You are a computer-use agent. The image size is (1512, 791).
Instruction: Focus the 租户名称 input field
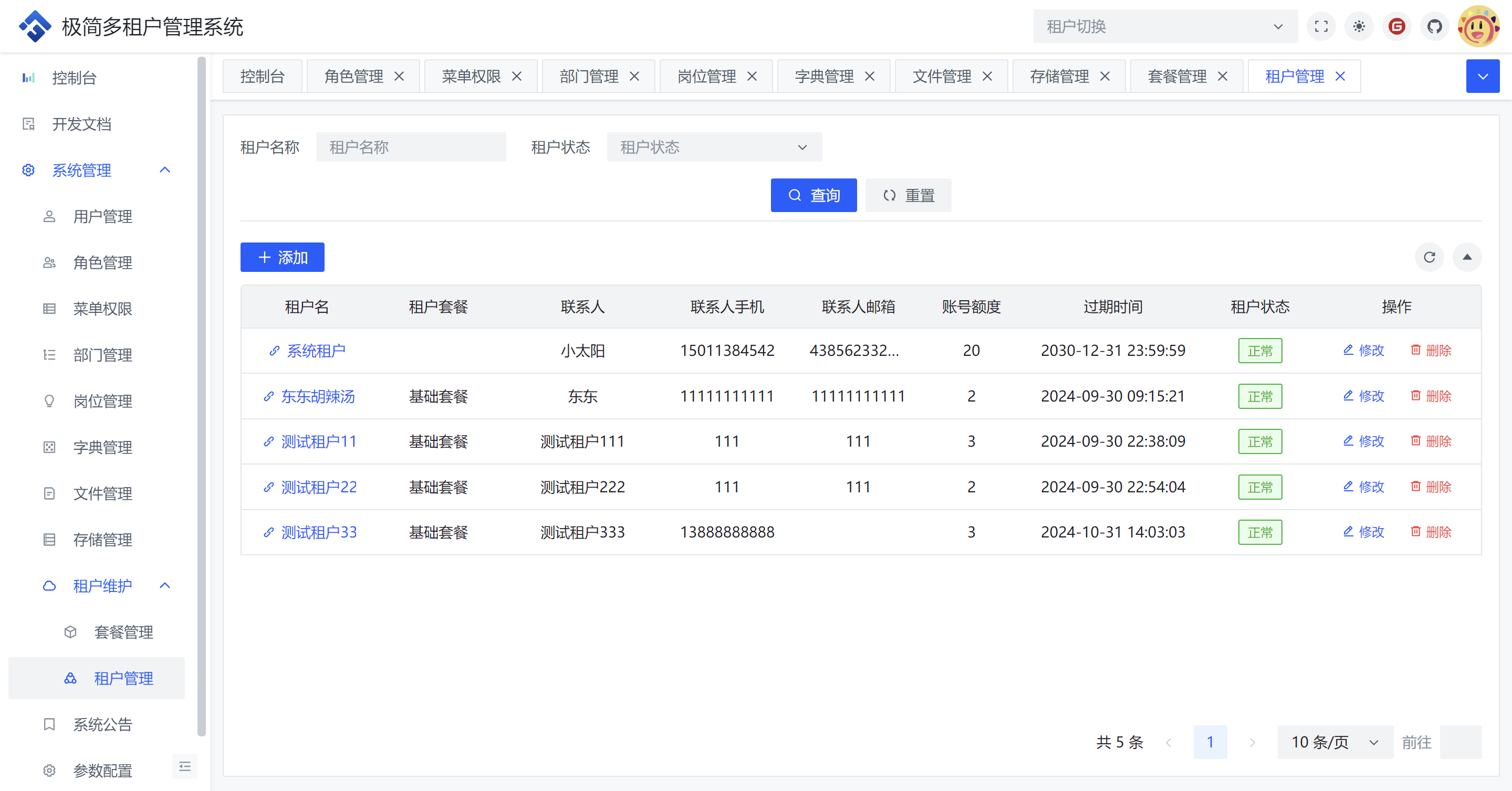pyautogui.click(x=410, y=147)
